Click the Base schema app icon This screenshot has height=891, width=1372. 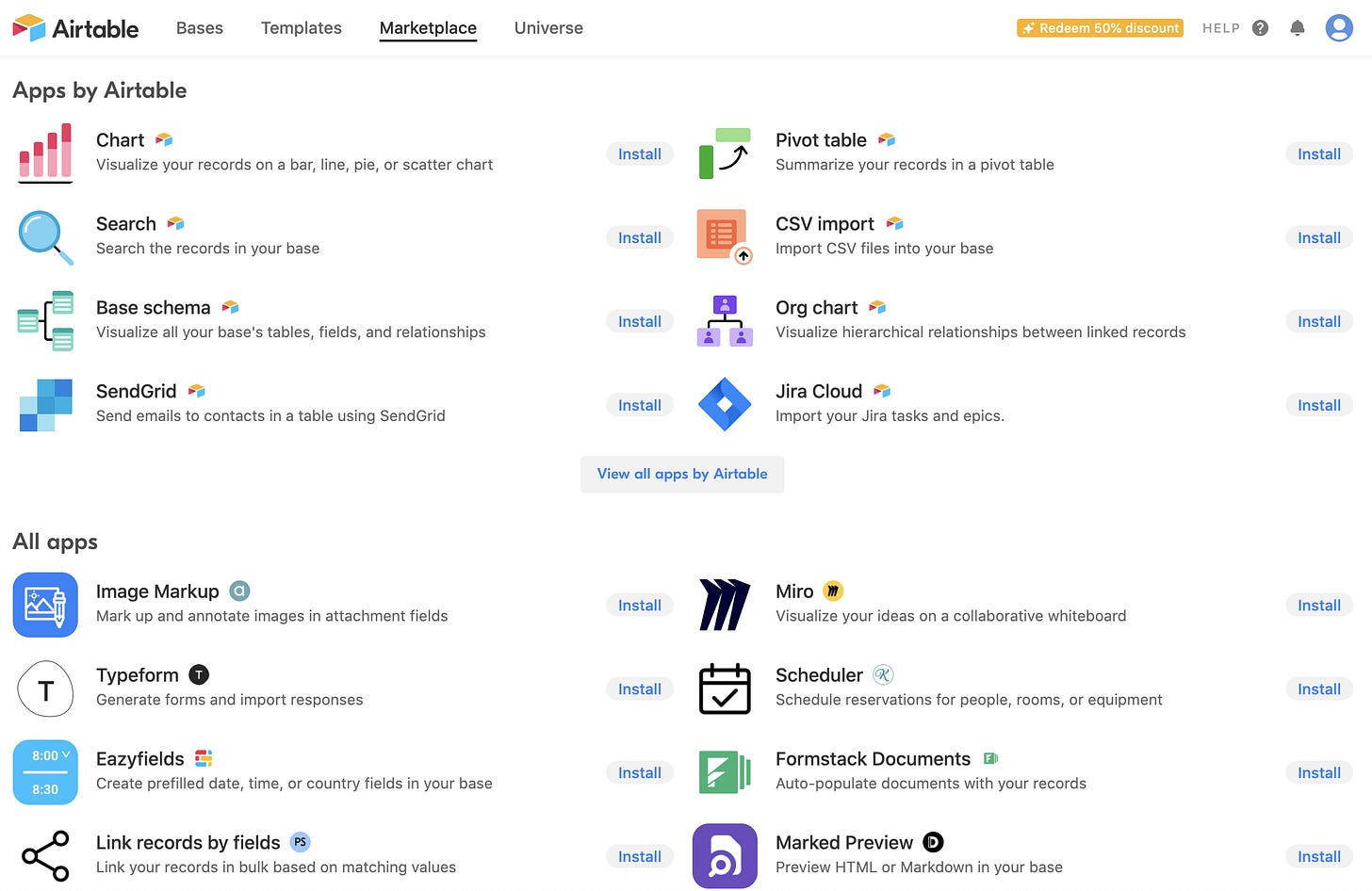[45, 321]
